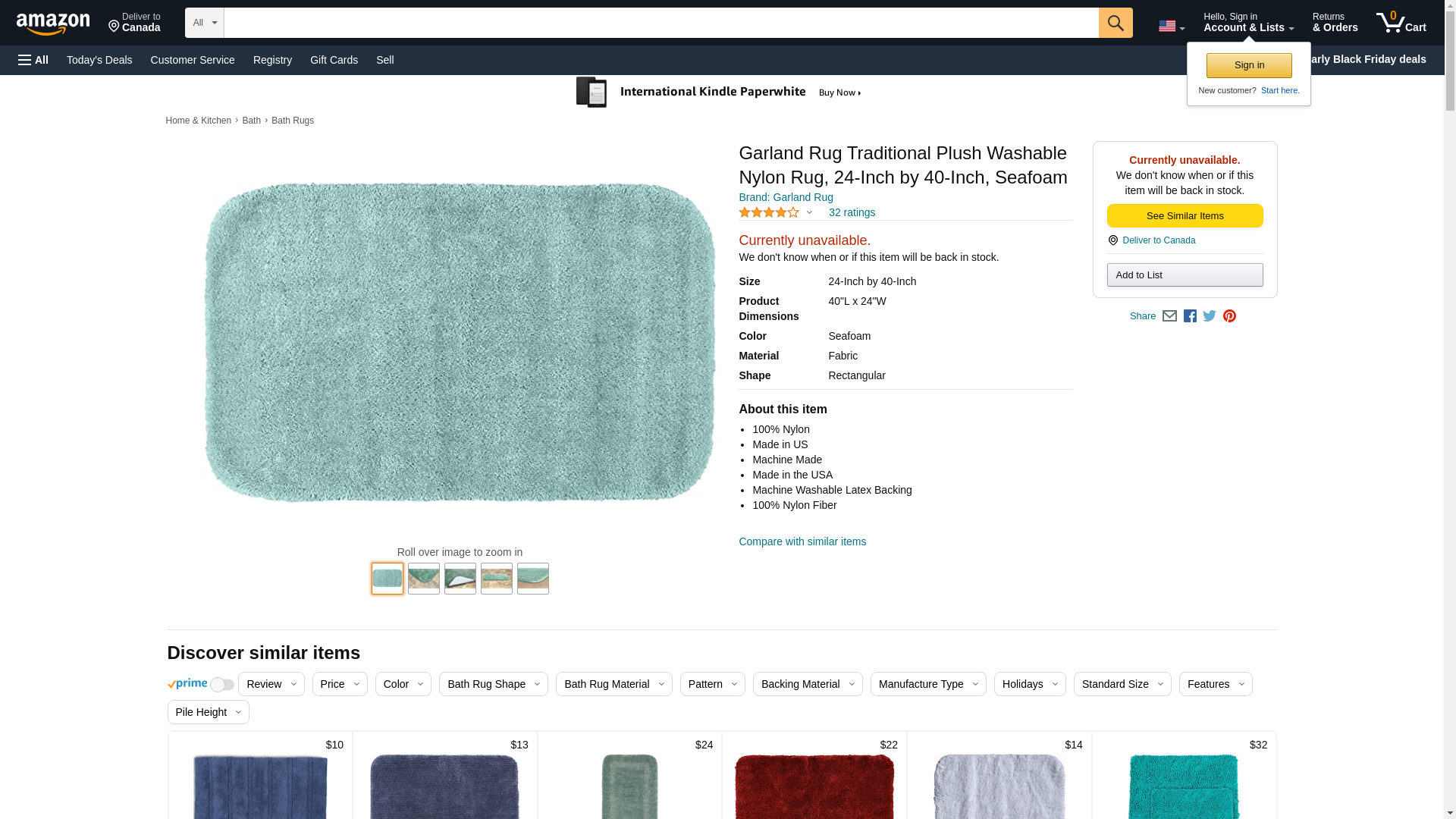Share on Pinterest icon
The width and height of the screenshot is (1456, 819).
pyautogui.click(x=1229, y=316)
